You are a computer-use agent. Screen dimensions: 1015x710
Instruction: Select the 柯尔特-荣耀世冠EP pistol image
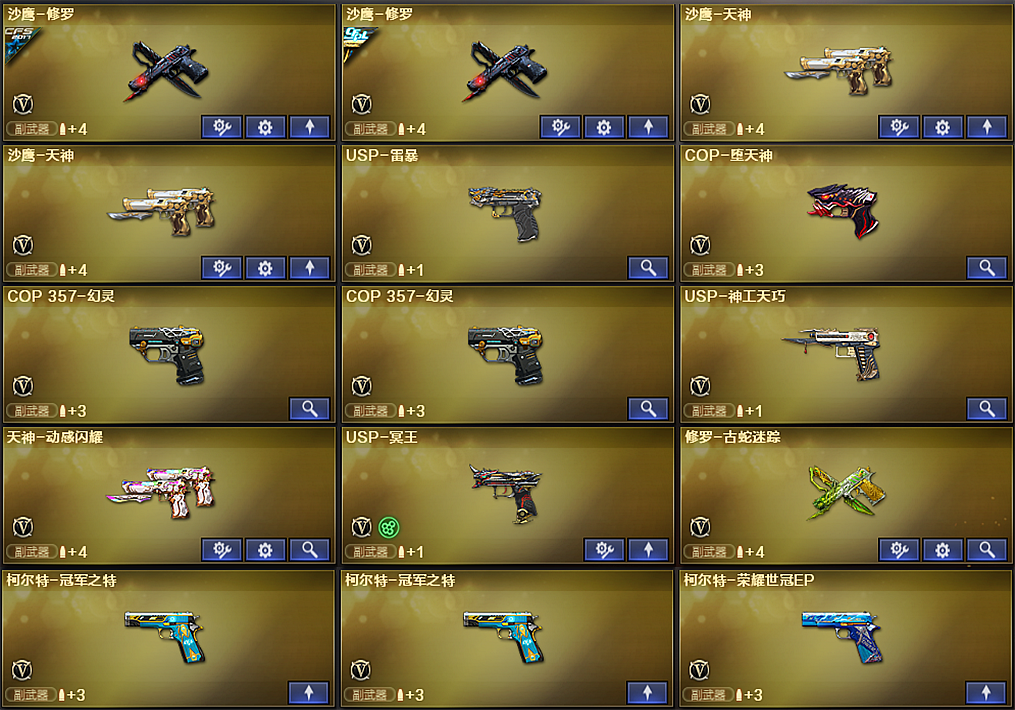click(842, 636)
